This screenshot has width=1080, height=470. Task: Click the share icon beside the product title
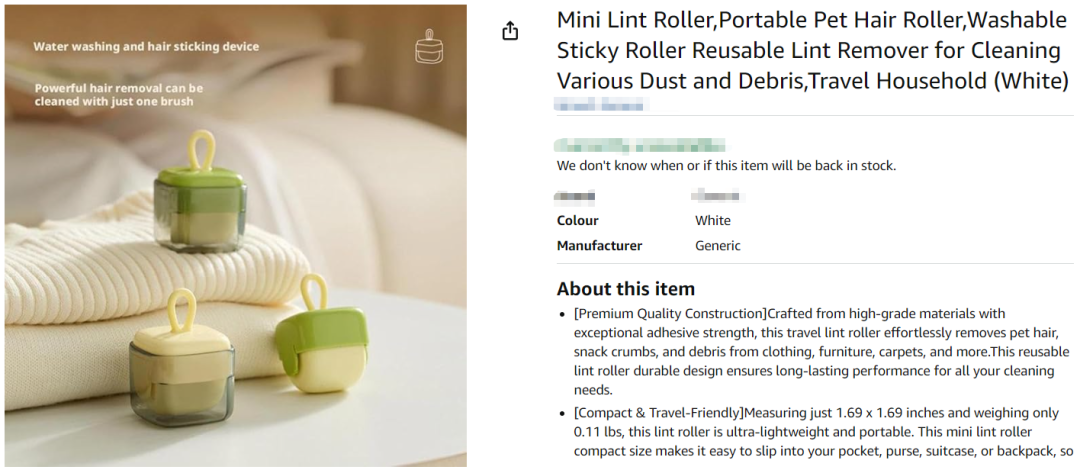tap(510, 31)
